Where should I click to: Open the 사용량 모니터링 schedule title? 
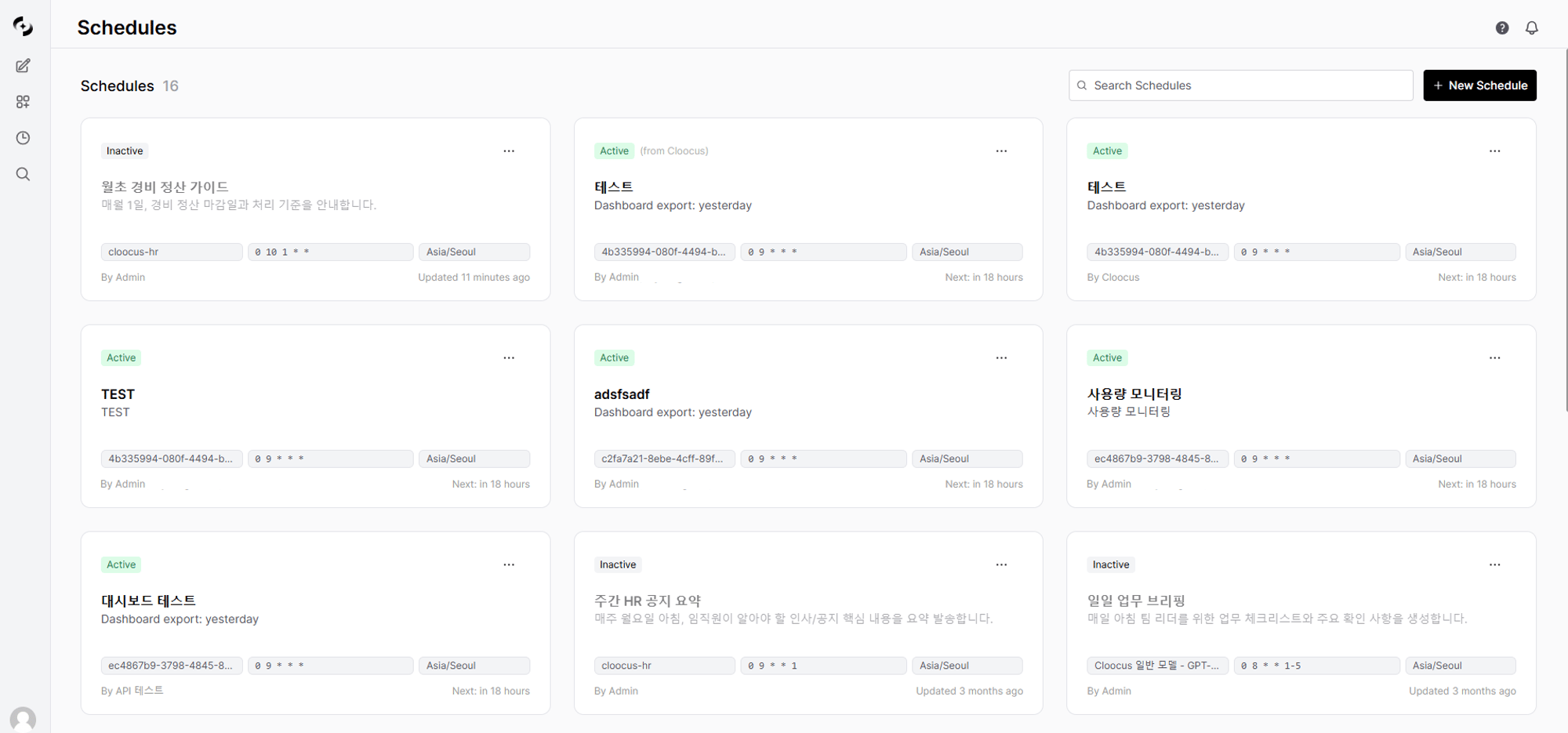click(x=1134, y=394)
